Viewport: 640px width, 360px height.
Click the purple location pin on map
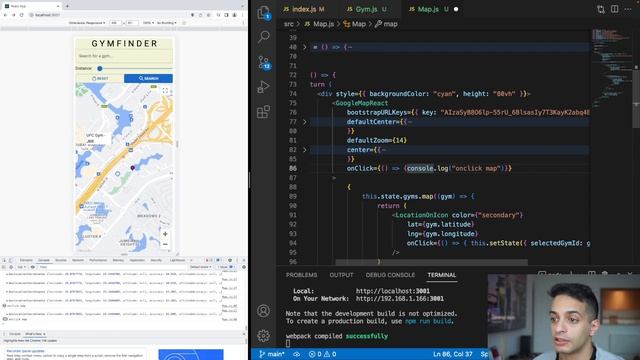click(133, 168)
